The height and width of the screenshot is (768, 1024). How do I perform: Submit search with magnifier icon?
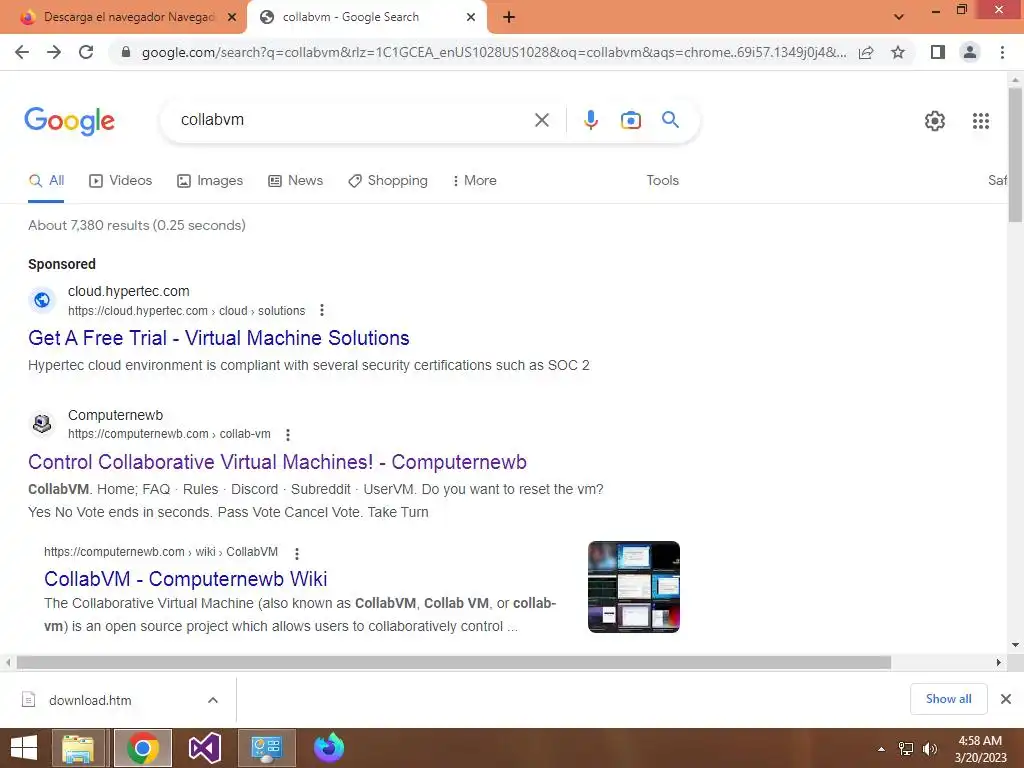pyautogui.click(x=670, y=120)
